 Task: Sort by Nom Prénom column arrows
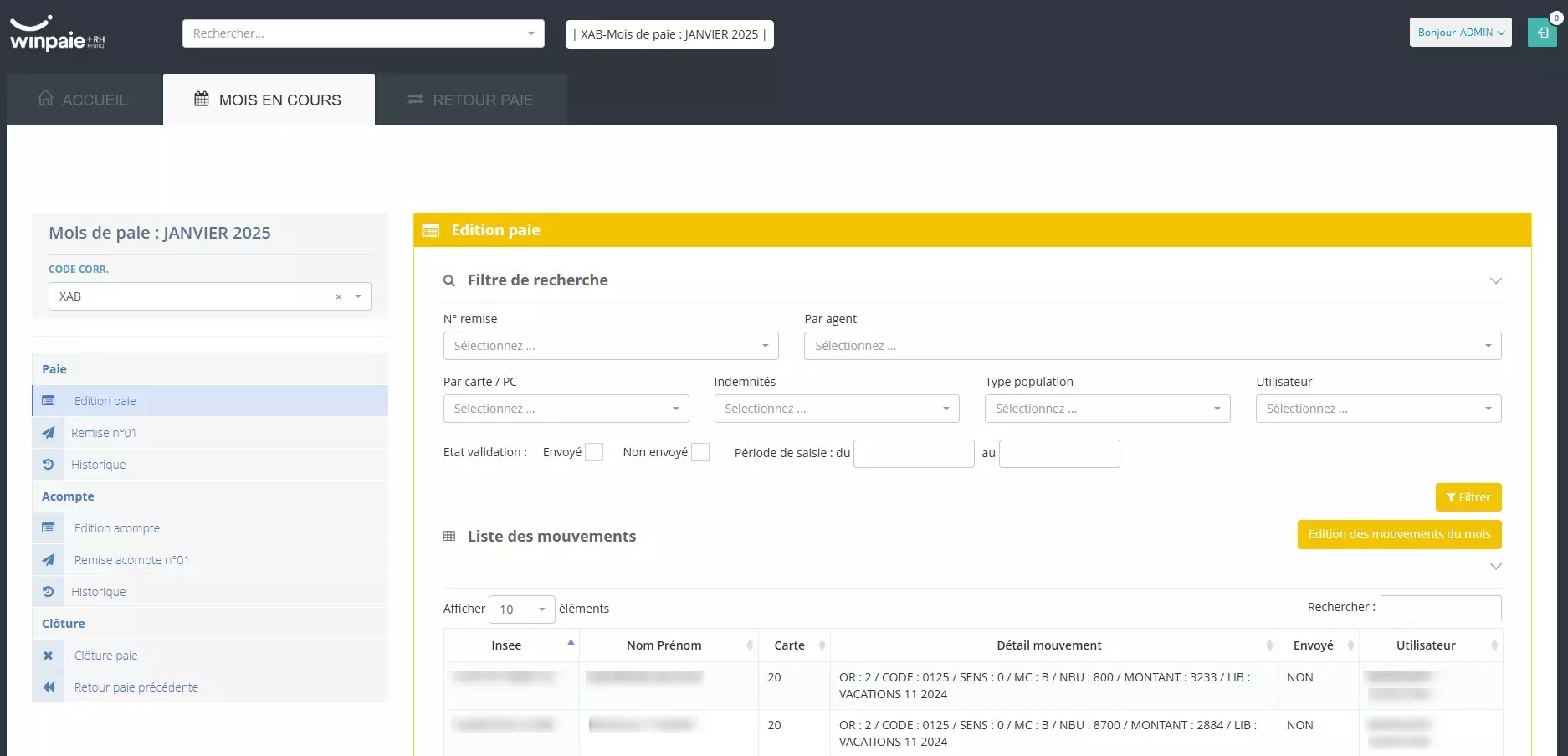pos(750,645)
